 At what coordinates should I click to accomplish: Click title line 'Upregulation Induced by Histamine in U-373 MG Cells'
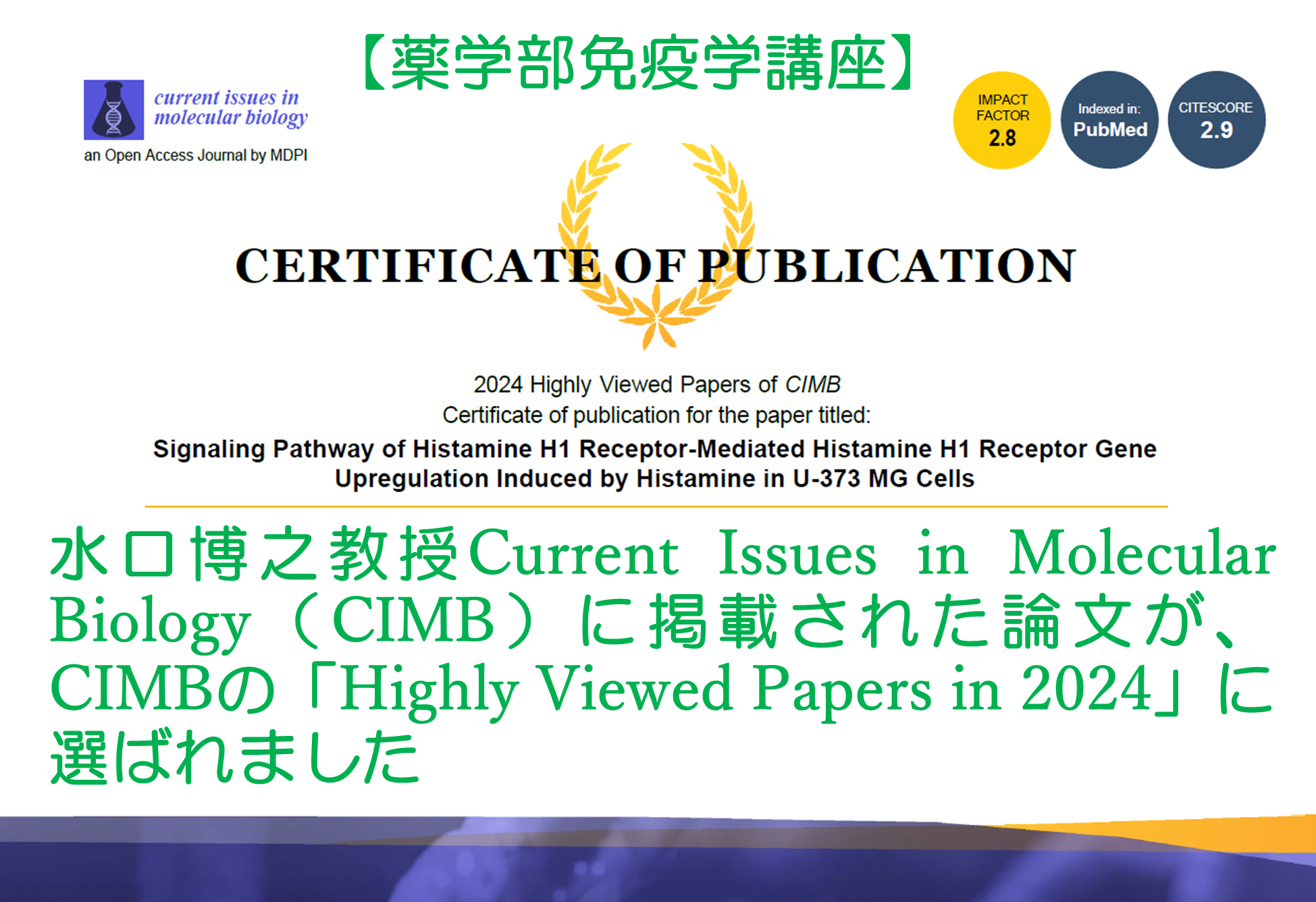click(x=655, y=479)
